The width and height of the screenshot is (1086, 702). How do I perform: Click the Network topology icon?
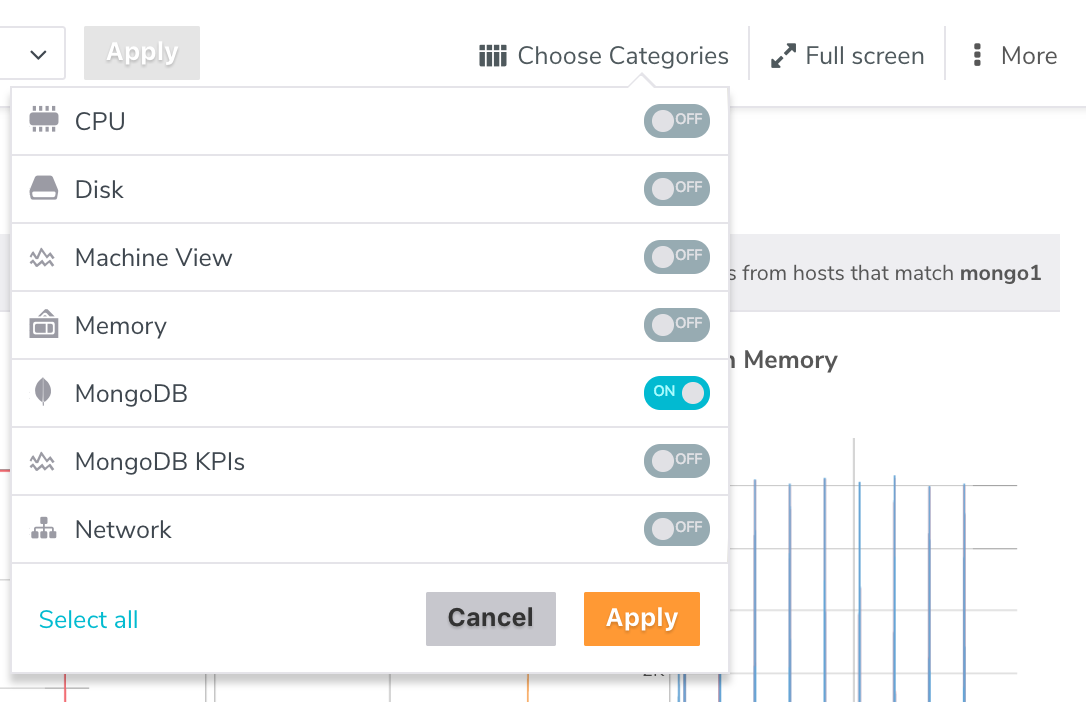click(44, 529)
